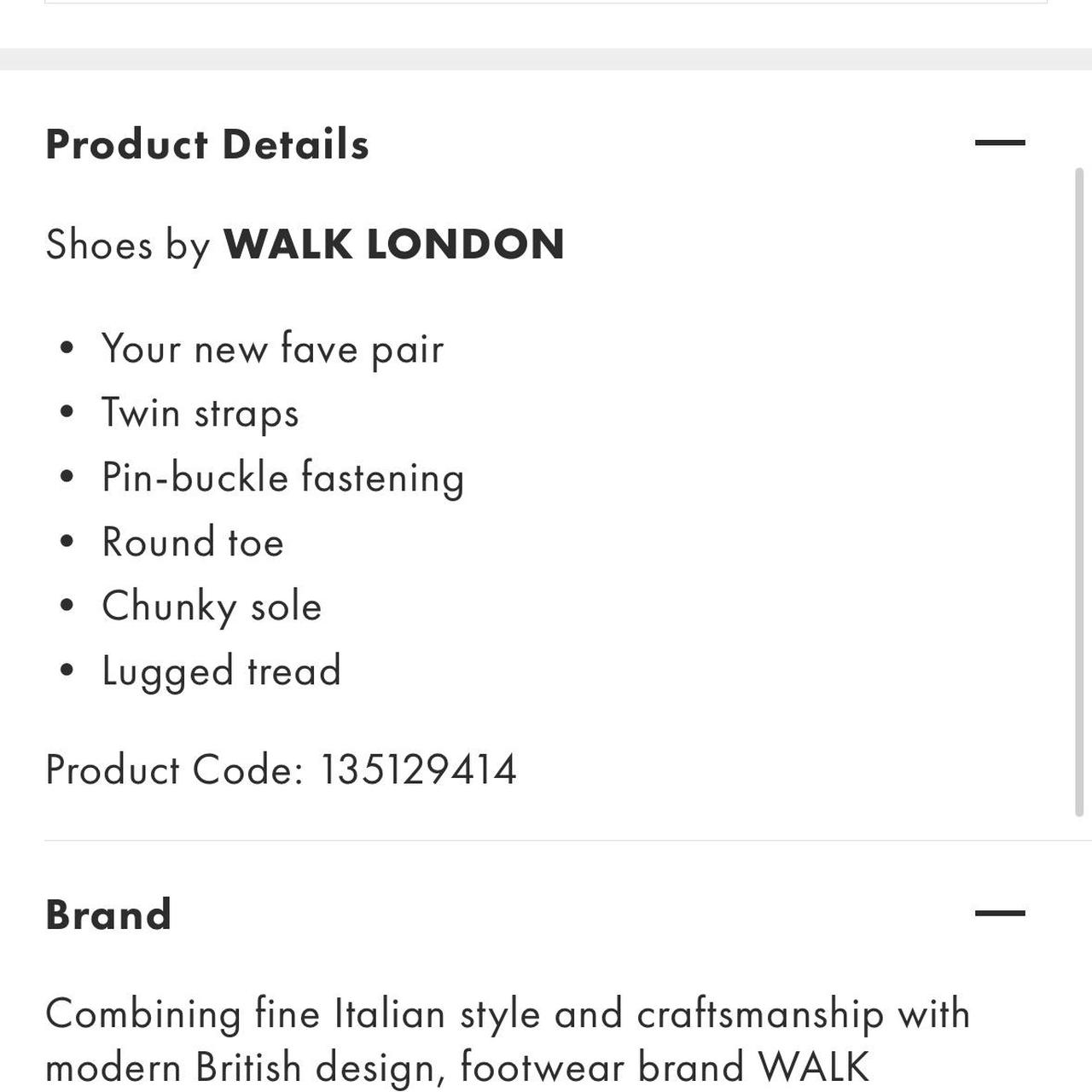
Task: Click the 'Pin-buckle fastening' list item
Action: [283, 478]
